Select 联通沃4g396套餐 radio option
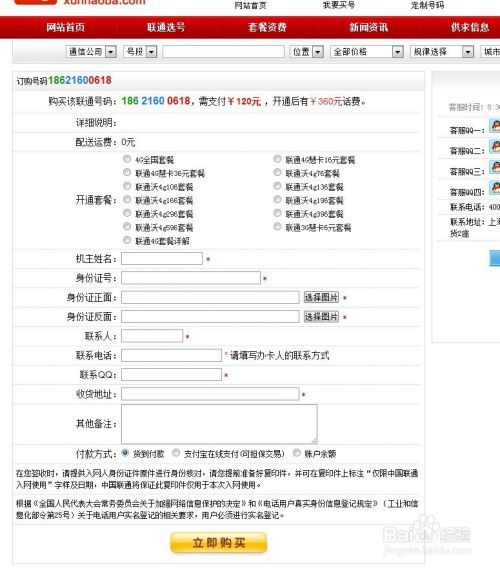500x568 pixels. pyautogui.click(x=277, y=213)
